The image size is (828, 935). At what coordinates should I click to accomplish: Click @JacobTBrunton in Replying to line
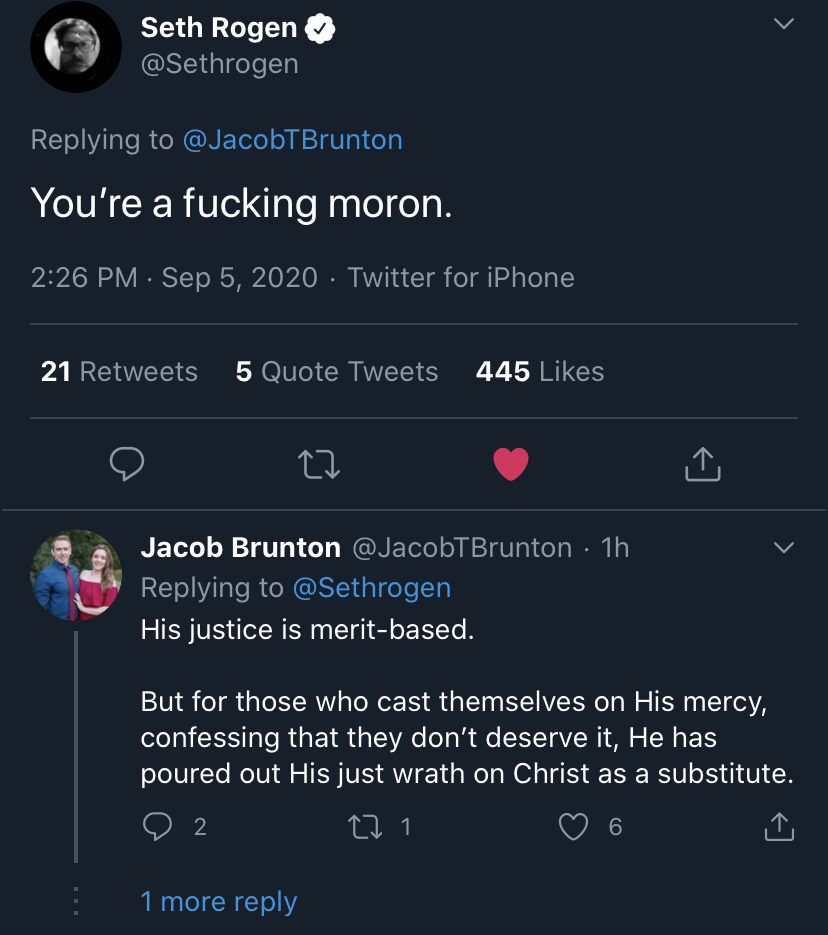pyautogui.click(x=292, y=140)
